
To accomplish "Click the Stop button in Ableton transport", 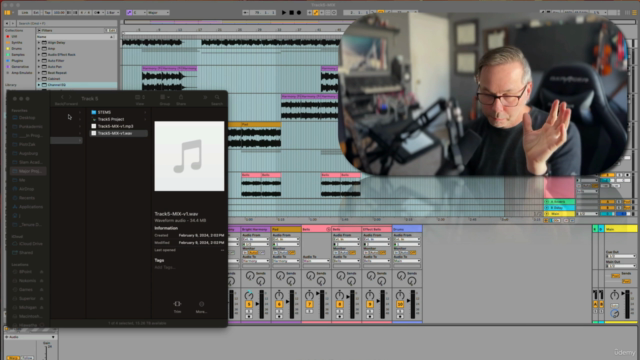I will (291, 13).
